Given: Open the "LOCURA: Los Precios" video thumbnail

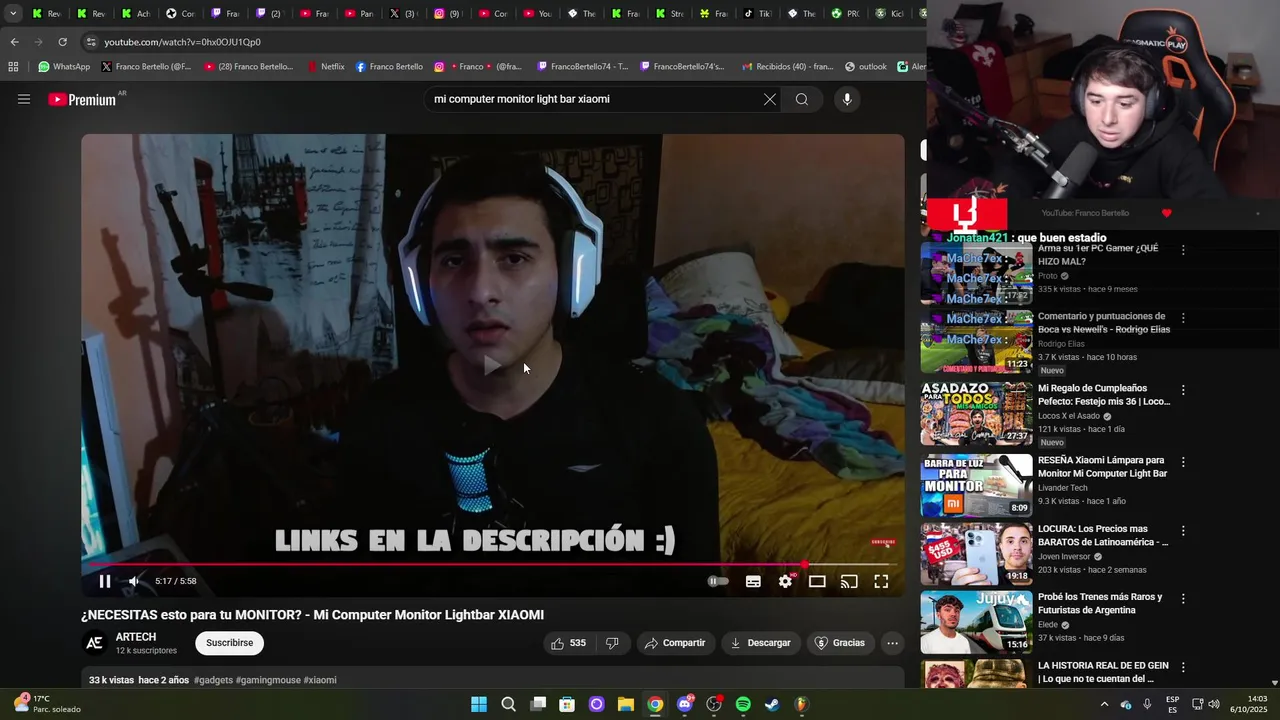Looking at the screenshot, I should pyautogui.click(x=976, y=553).
